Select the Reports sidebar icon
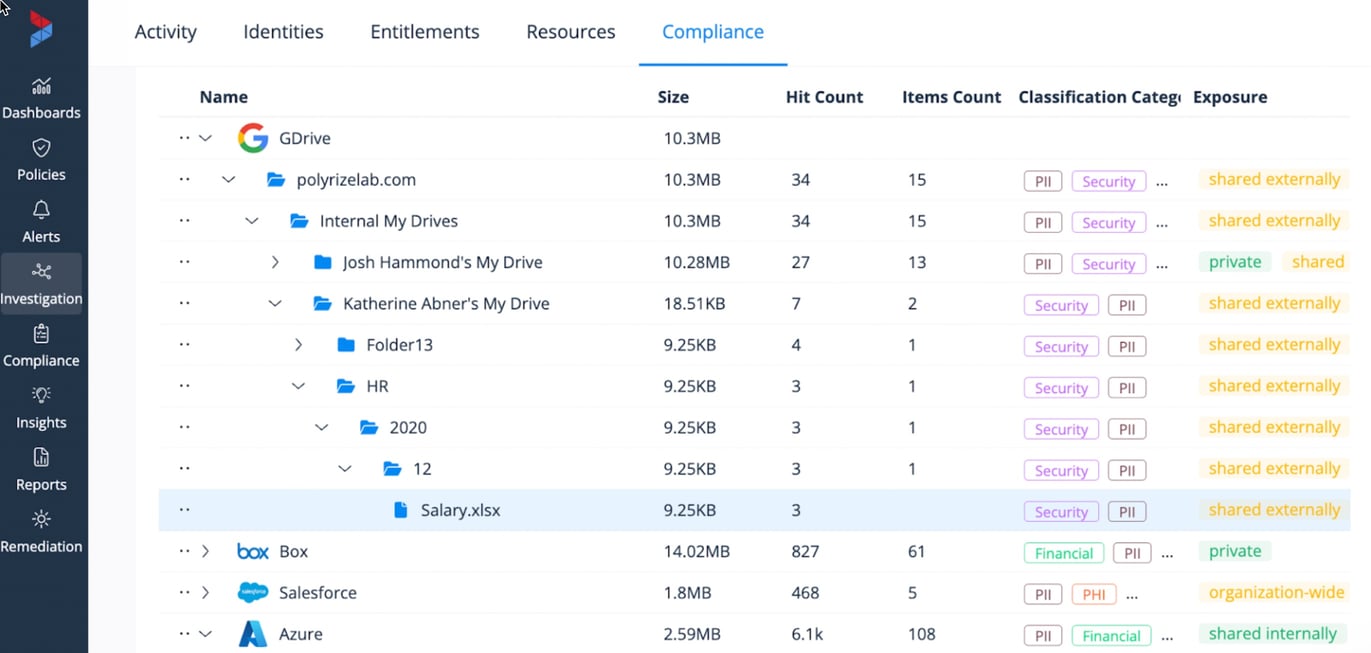The image size is (1371, 653). pyautogui.click(x=41, y=469)
